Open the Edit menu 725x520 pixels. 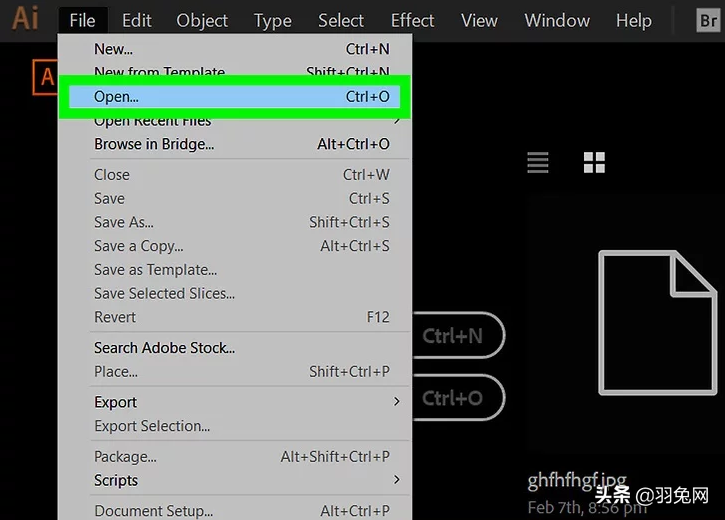[x=136, y=20]
